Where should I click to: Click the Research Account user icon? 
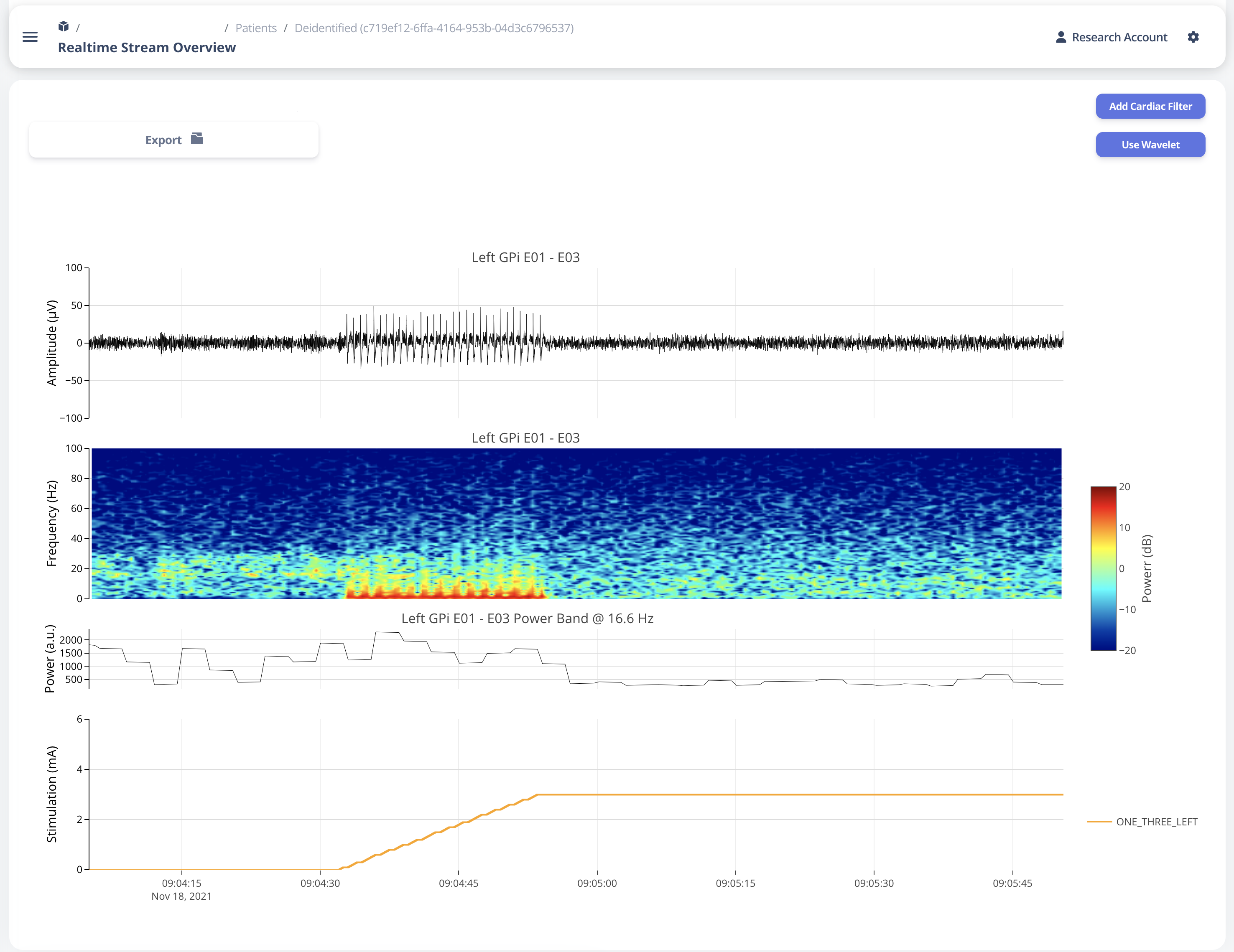[1061, 37]
